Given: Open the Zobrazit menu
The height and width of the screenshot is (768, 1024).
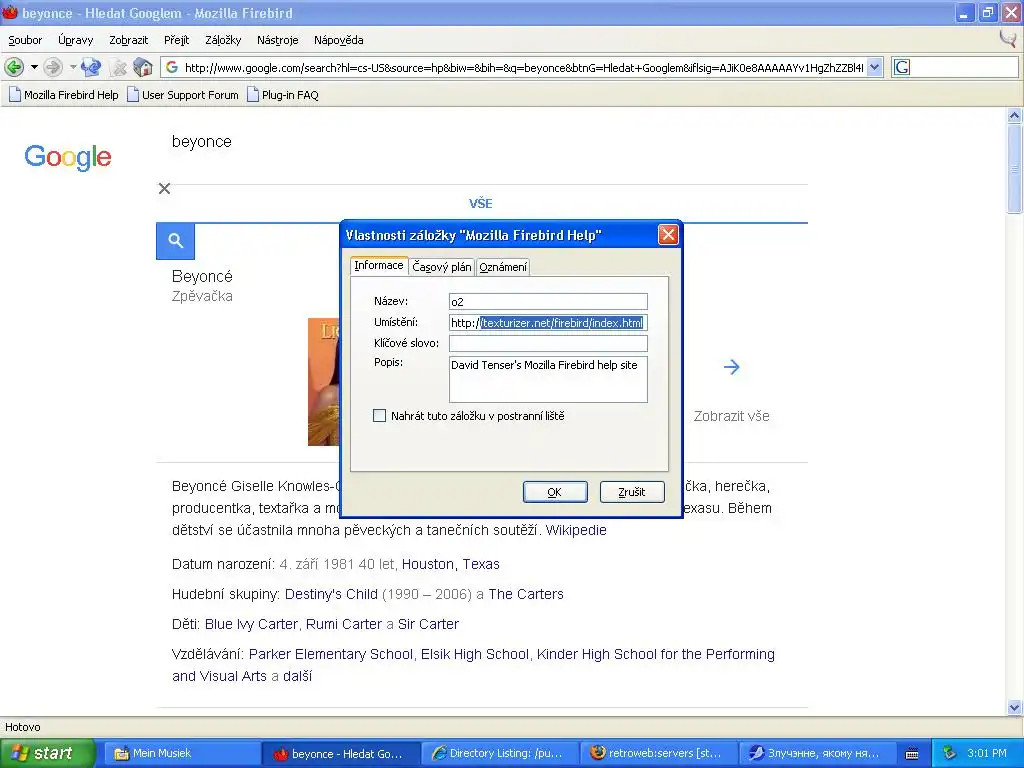Looking at the screenshot, I should 129,40.
